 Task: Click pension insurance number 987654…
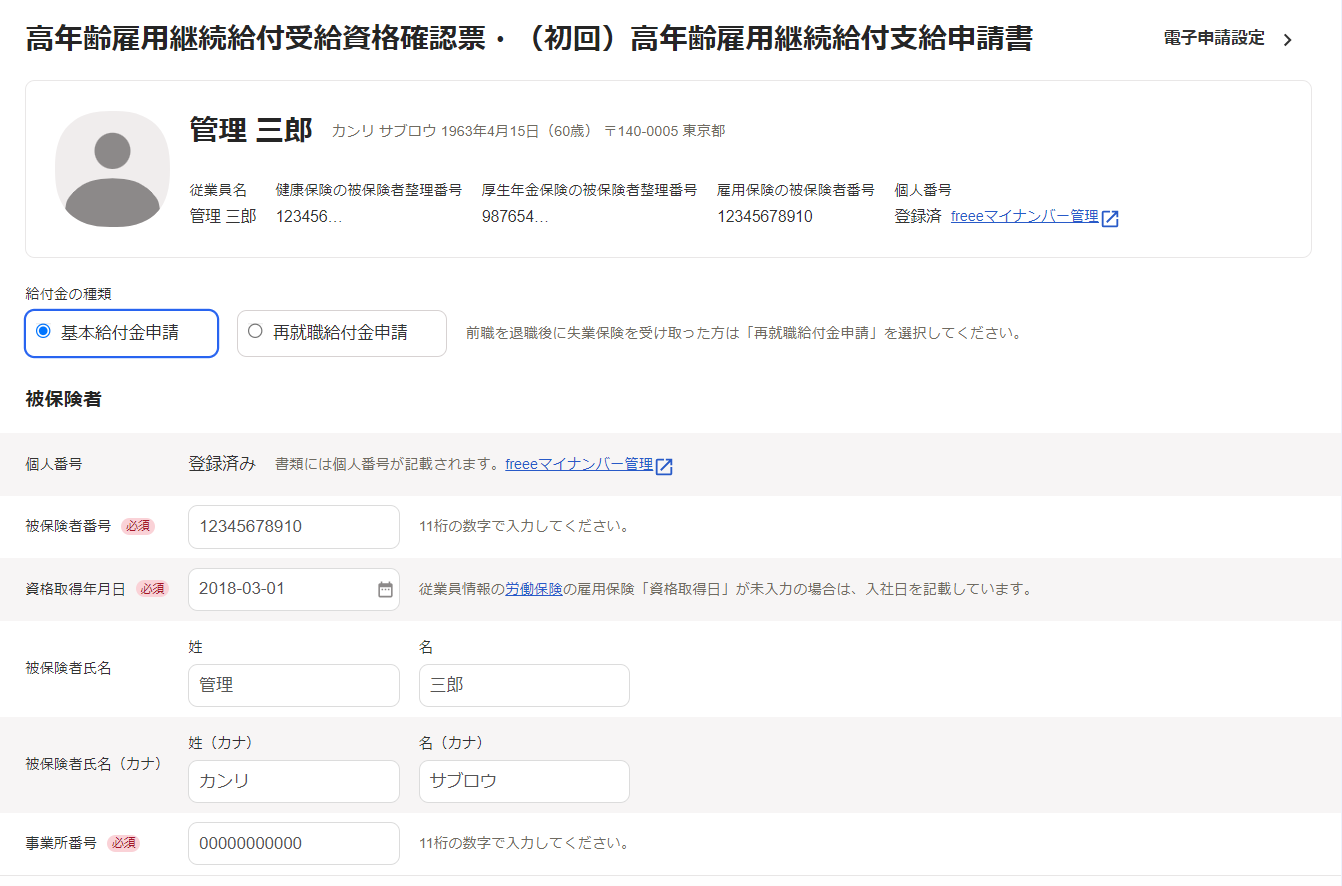515,216
